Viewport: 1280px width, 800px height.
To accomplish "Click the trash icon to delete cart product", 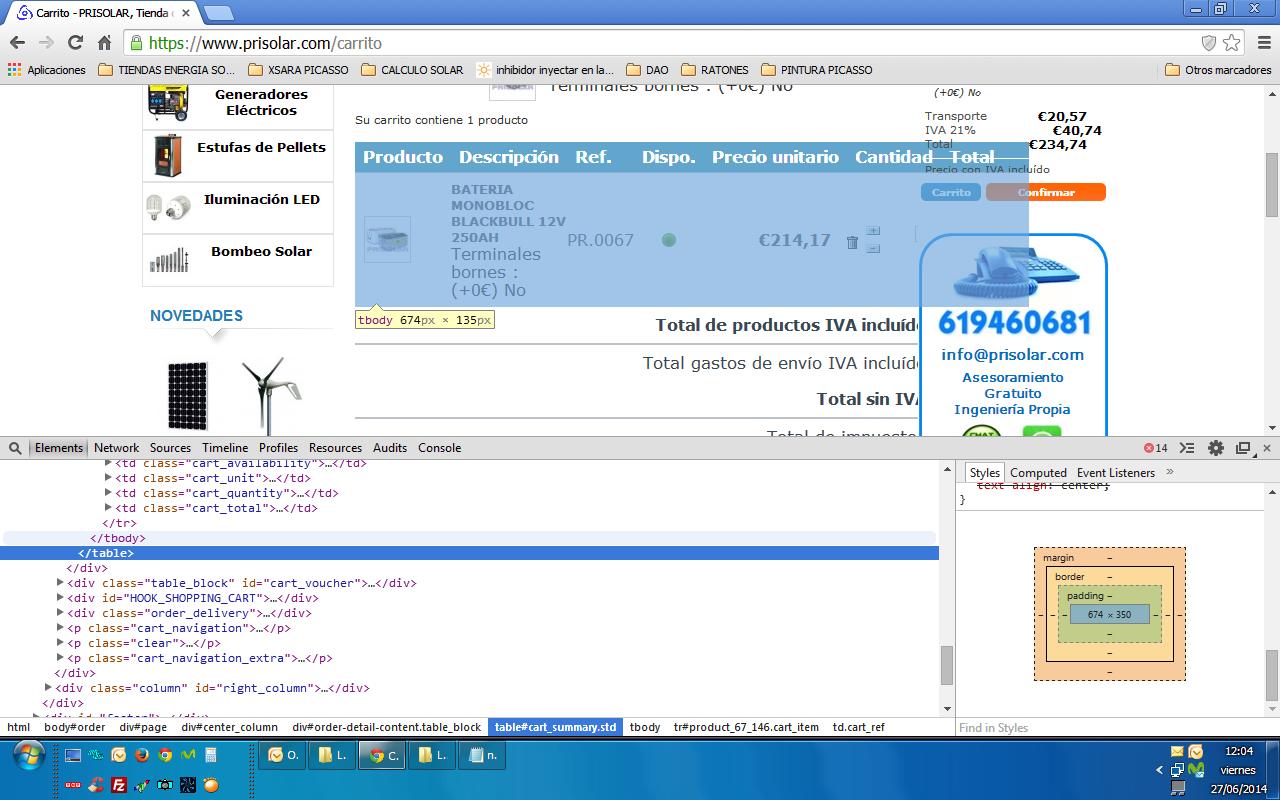I will point(852,242).
